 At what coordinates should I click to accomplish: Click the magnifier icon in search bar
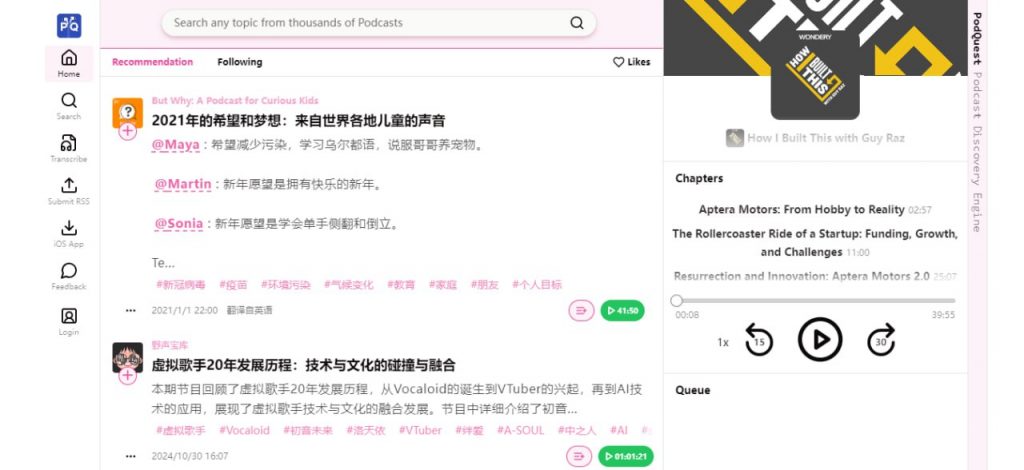pyautogui.click(x=577, y=23)
